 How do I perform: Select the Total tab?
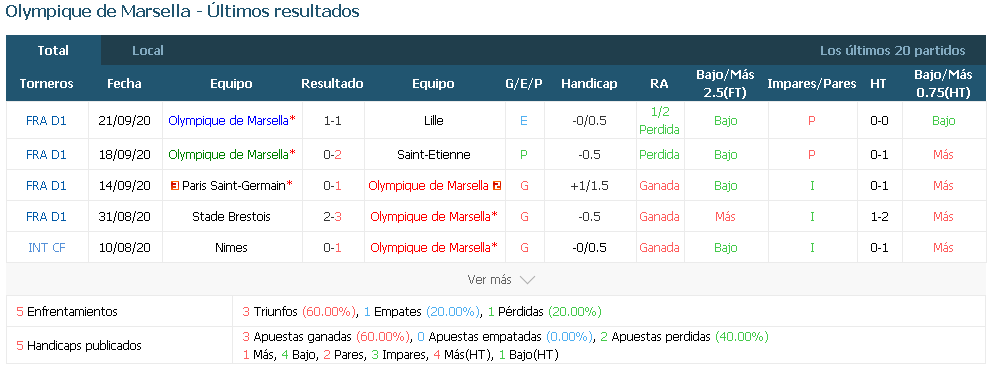pos(53,51)
